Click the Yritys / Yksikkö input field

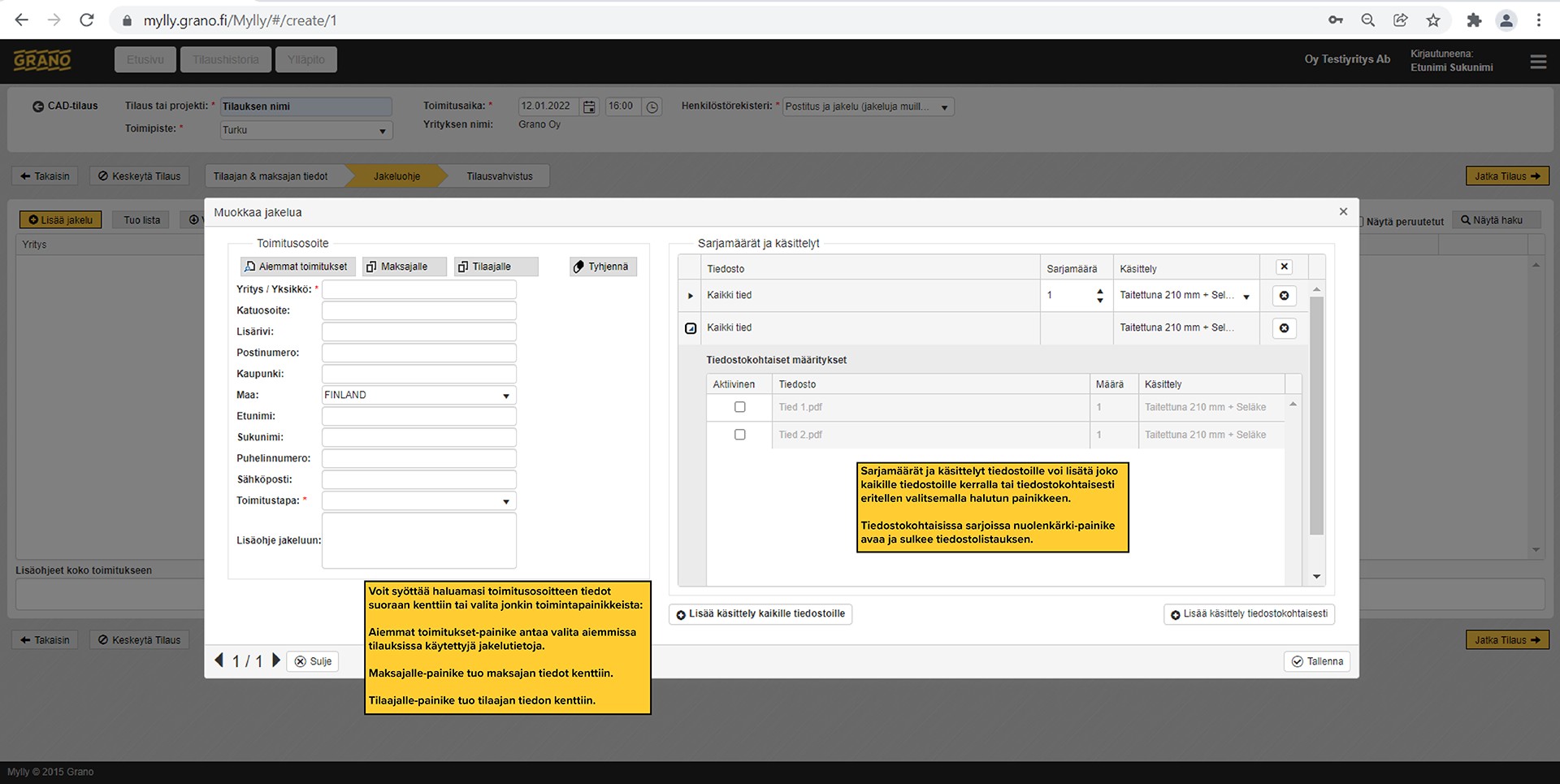(418, 289)
